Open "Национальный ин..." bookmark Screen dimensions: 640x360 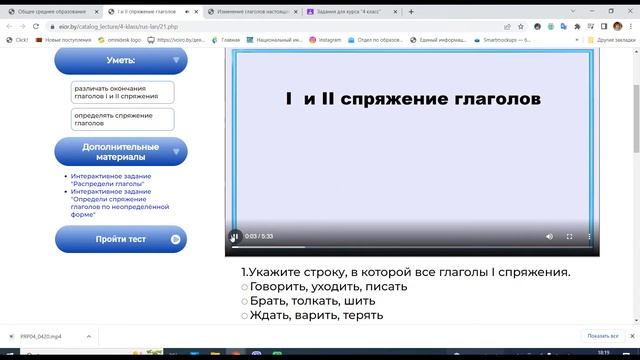coord(275,40)
